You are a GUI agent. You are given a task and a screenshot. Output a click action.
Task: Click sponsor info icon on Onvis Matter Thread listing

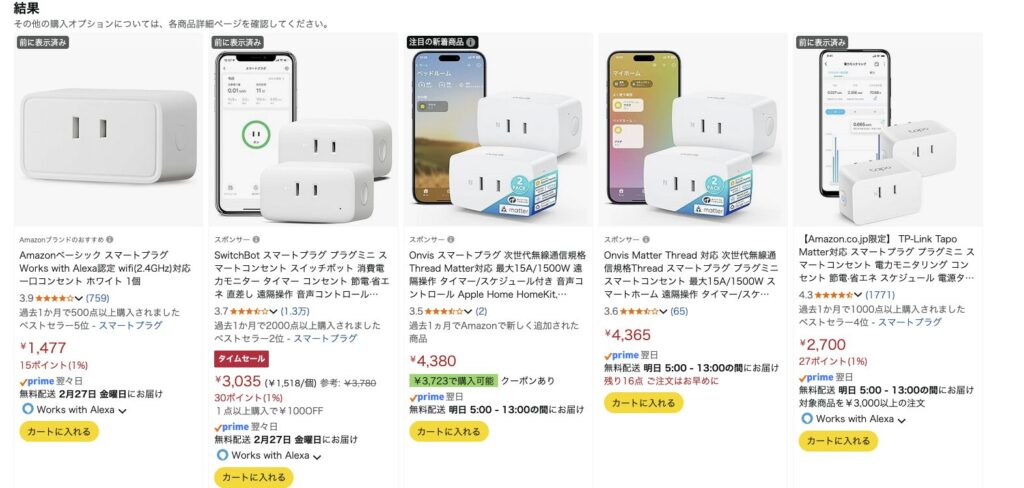pos(646,240)
